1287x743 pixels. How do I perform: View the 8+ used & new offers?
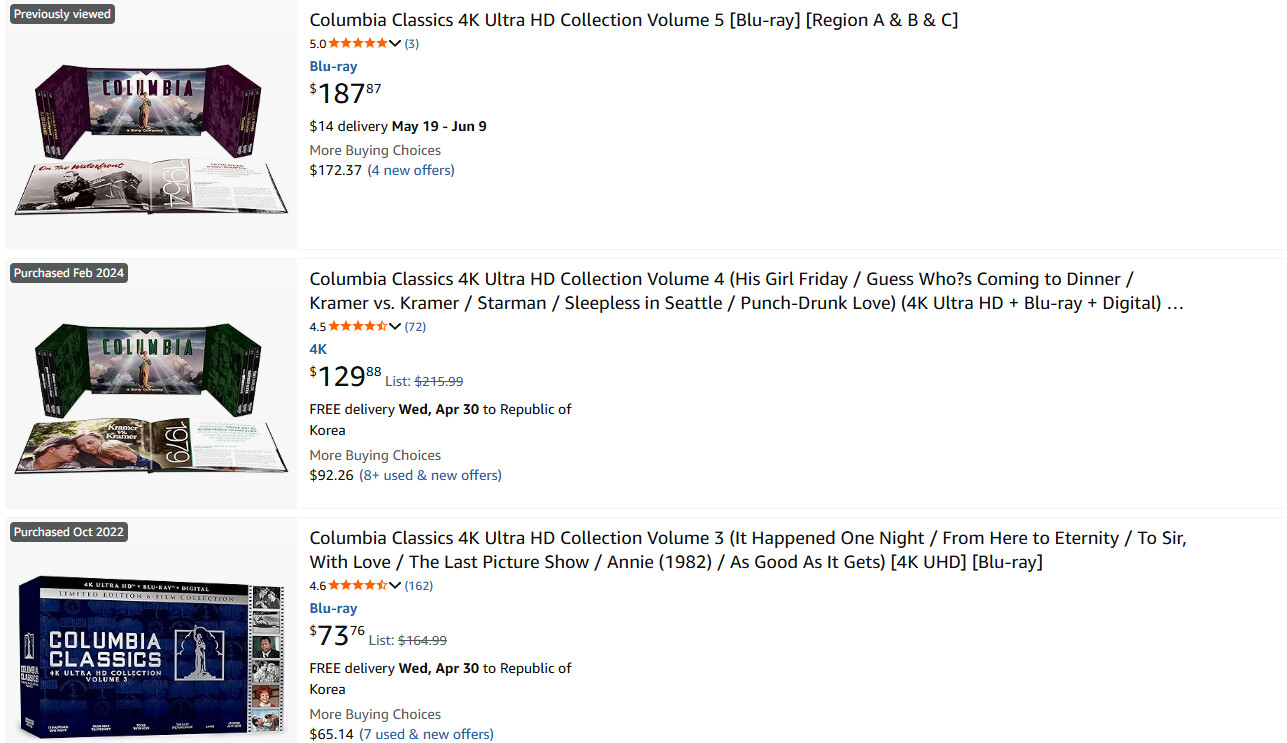pos(430,475)
